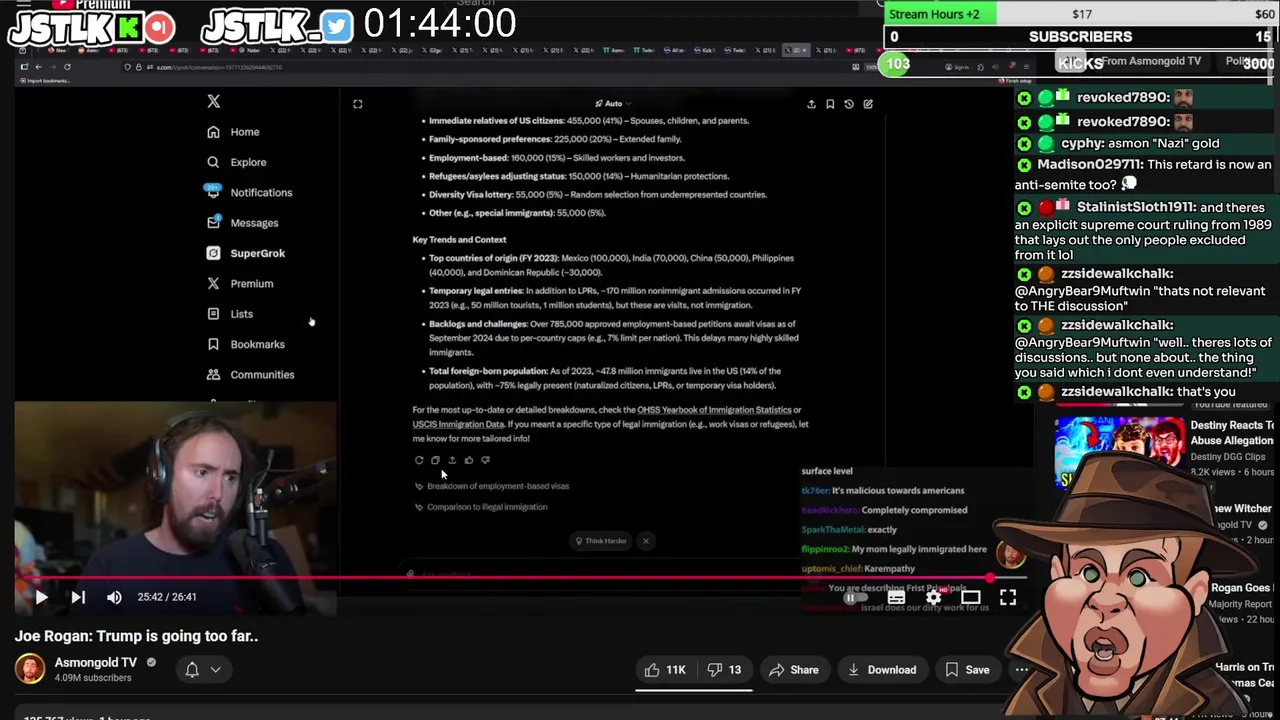Turn on subtitles/closed captions

click(896, 597)
